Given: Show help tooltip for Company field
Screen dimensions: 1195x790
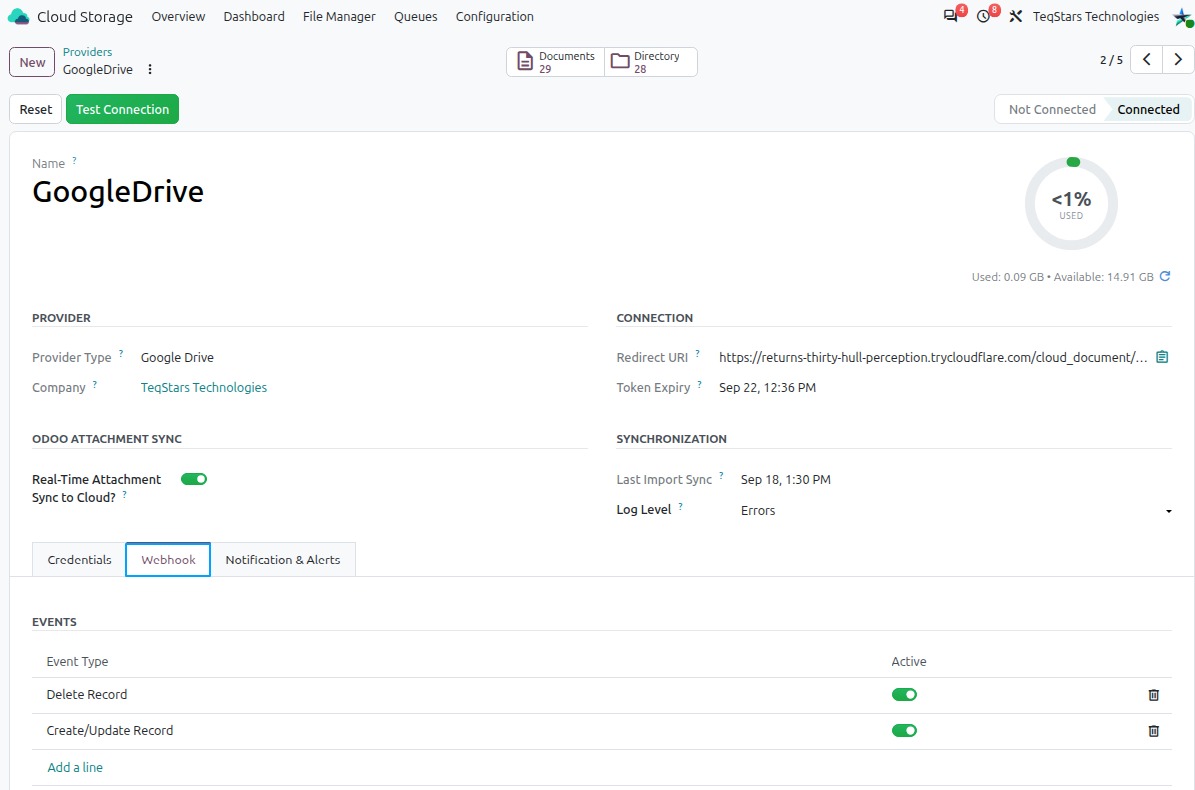Looking at the screenshot, I should coord(95,384).
